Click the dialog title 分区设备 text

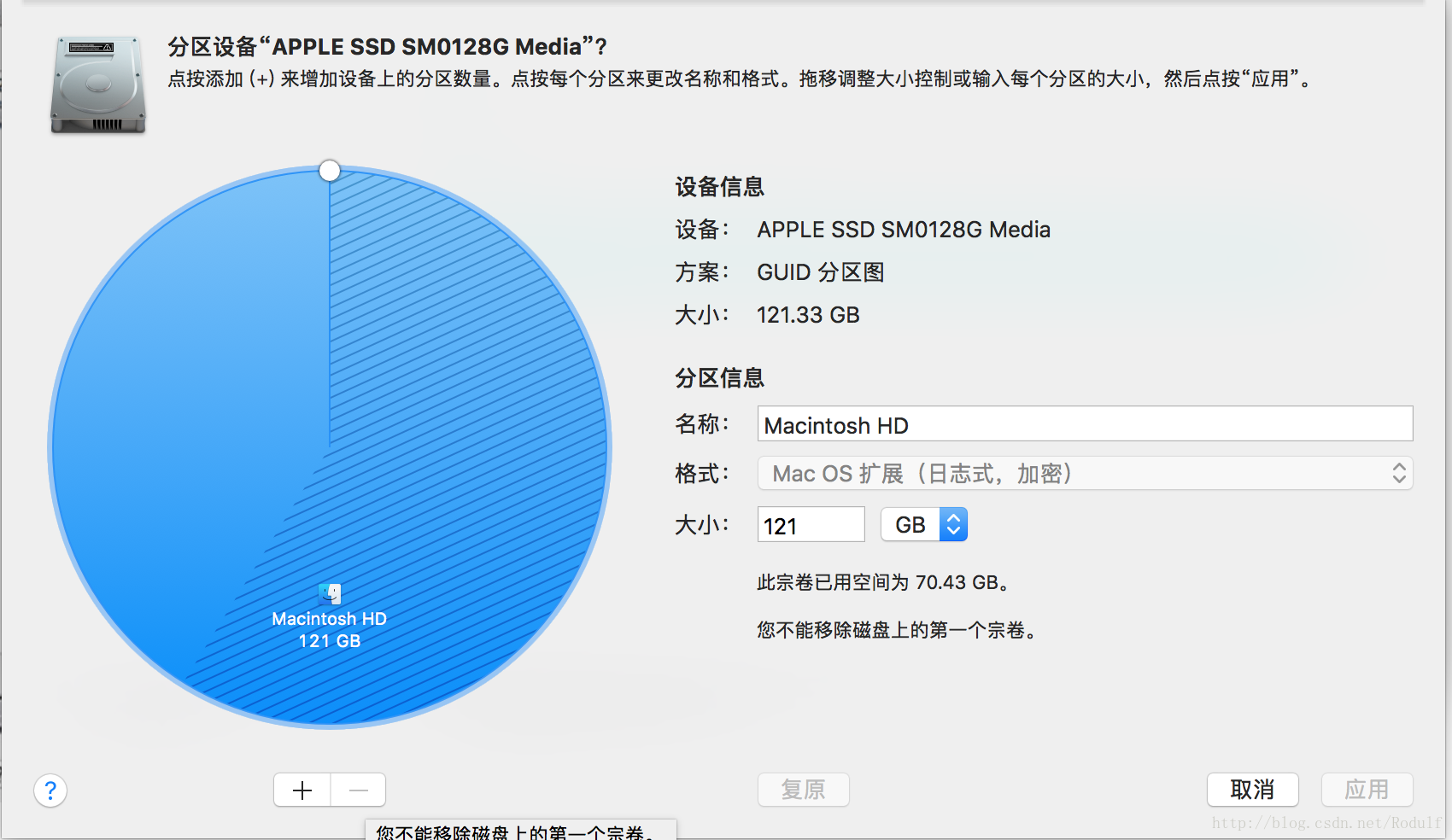[x=387, y=47]
